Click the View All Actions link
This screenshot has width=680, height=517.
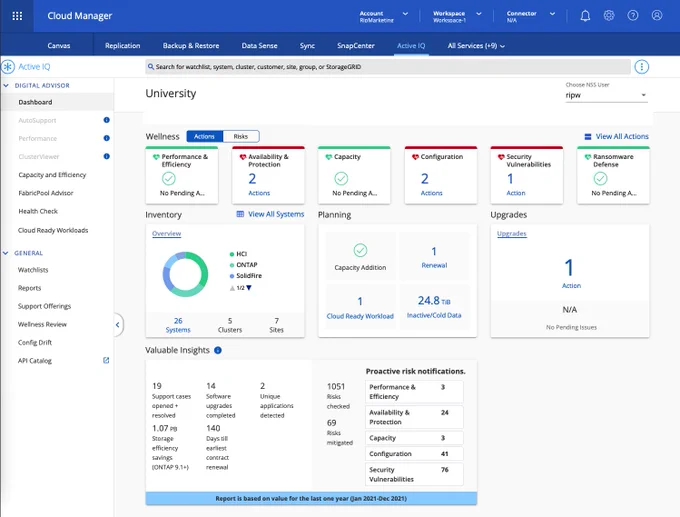622,137
